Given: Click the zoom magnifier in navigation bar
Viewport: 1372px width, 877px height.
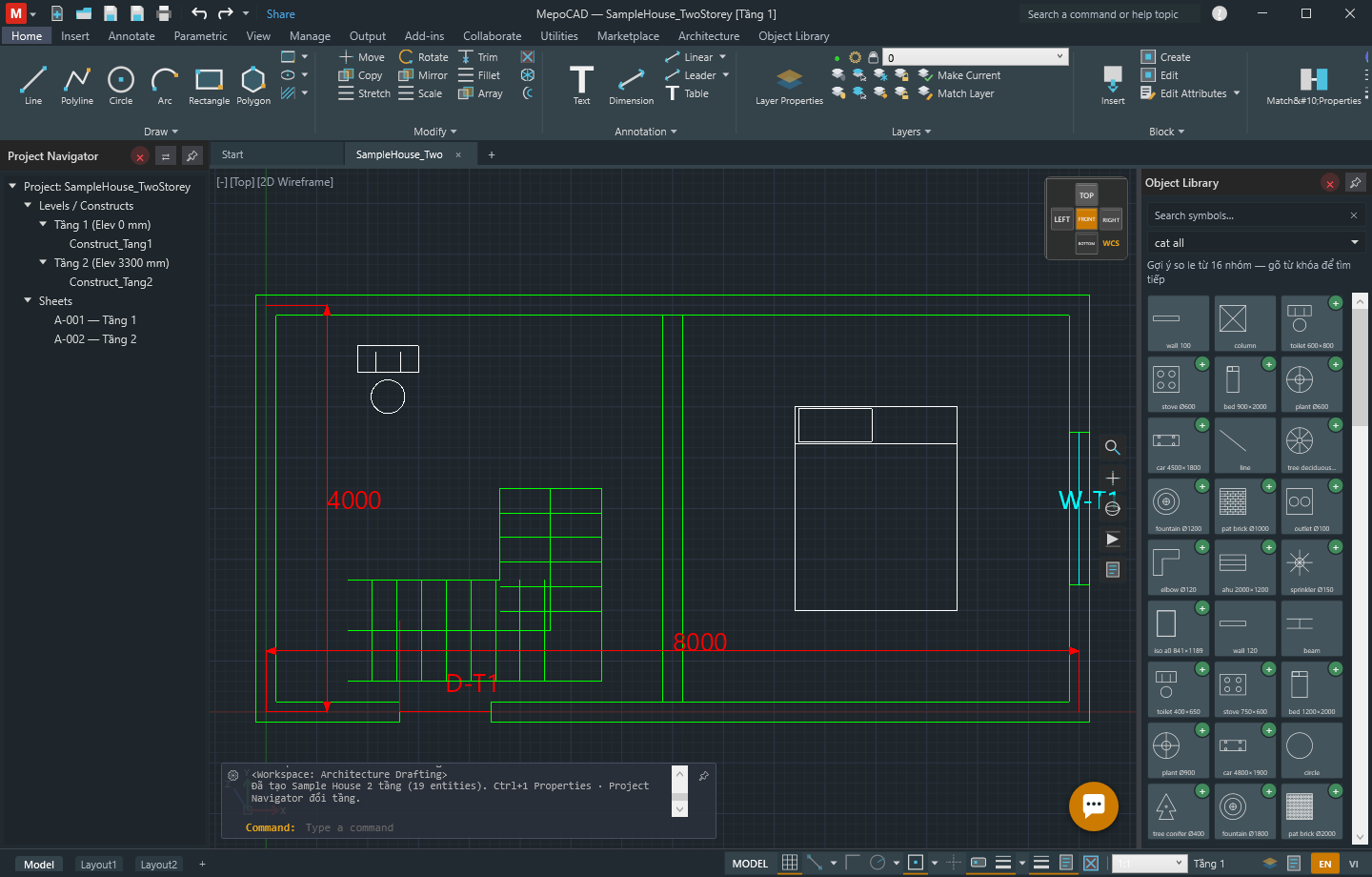Looking at the screenshot, I should [1112, 447].
